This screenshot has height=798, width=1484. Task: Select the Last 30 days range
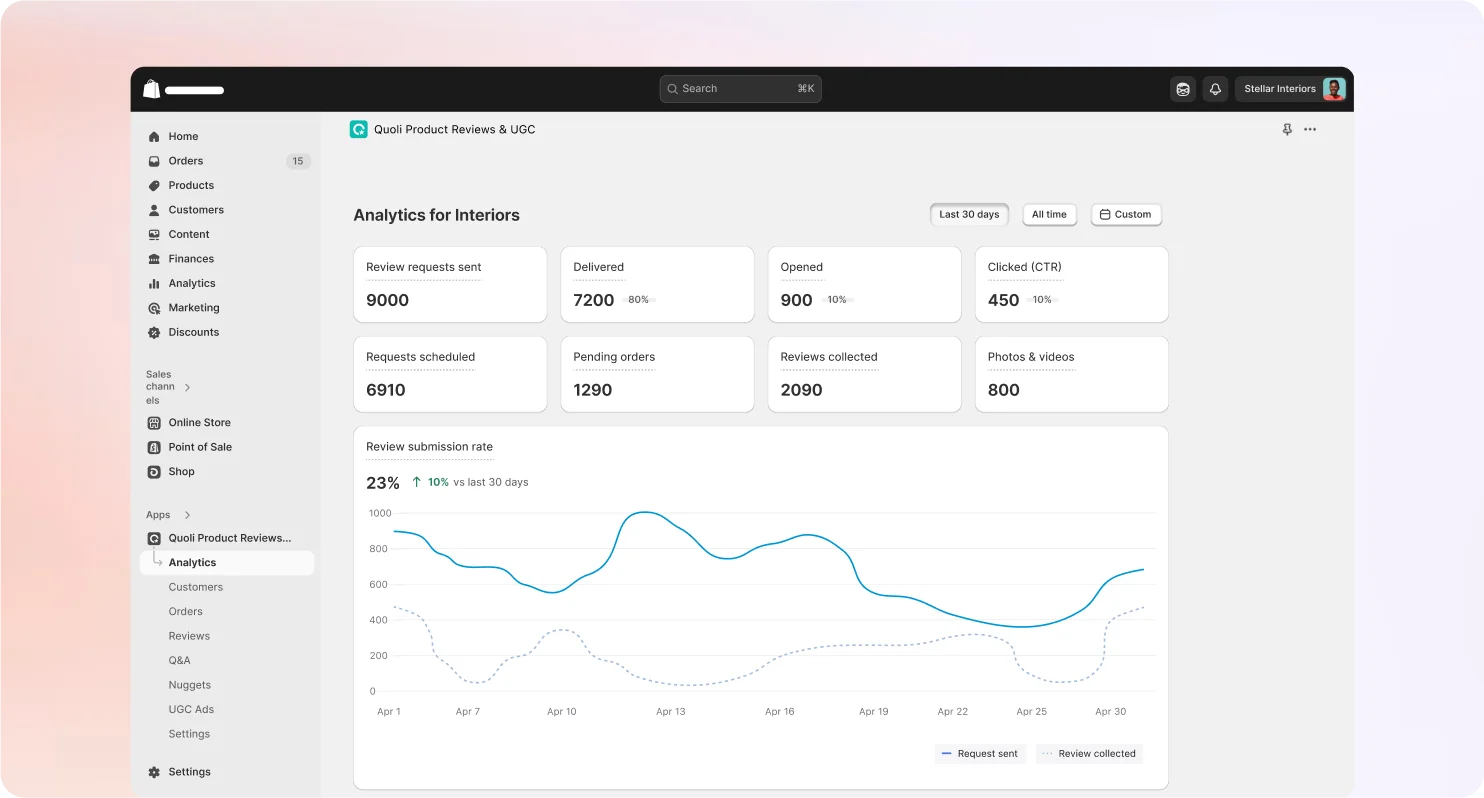tap(969, 215)
